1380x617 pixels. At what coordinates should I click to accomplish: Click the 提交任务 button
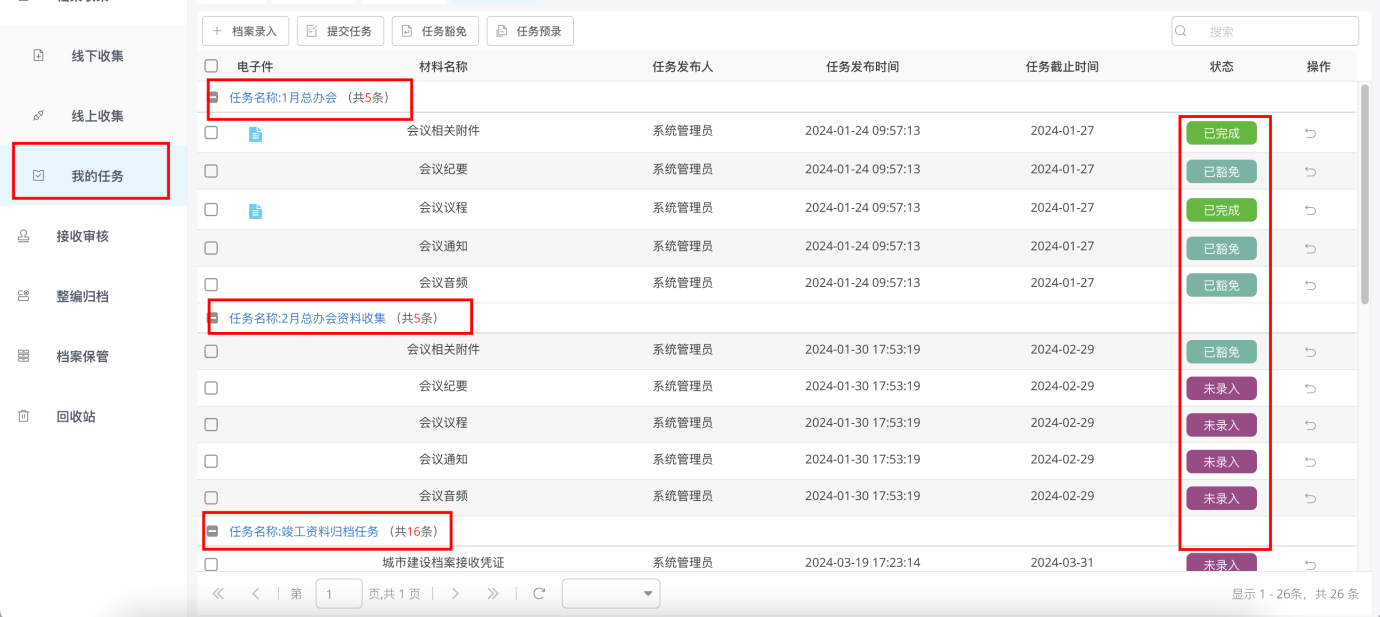click(341, 31)
